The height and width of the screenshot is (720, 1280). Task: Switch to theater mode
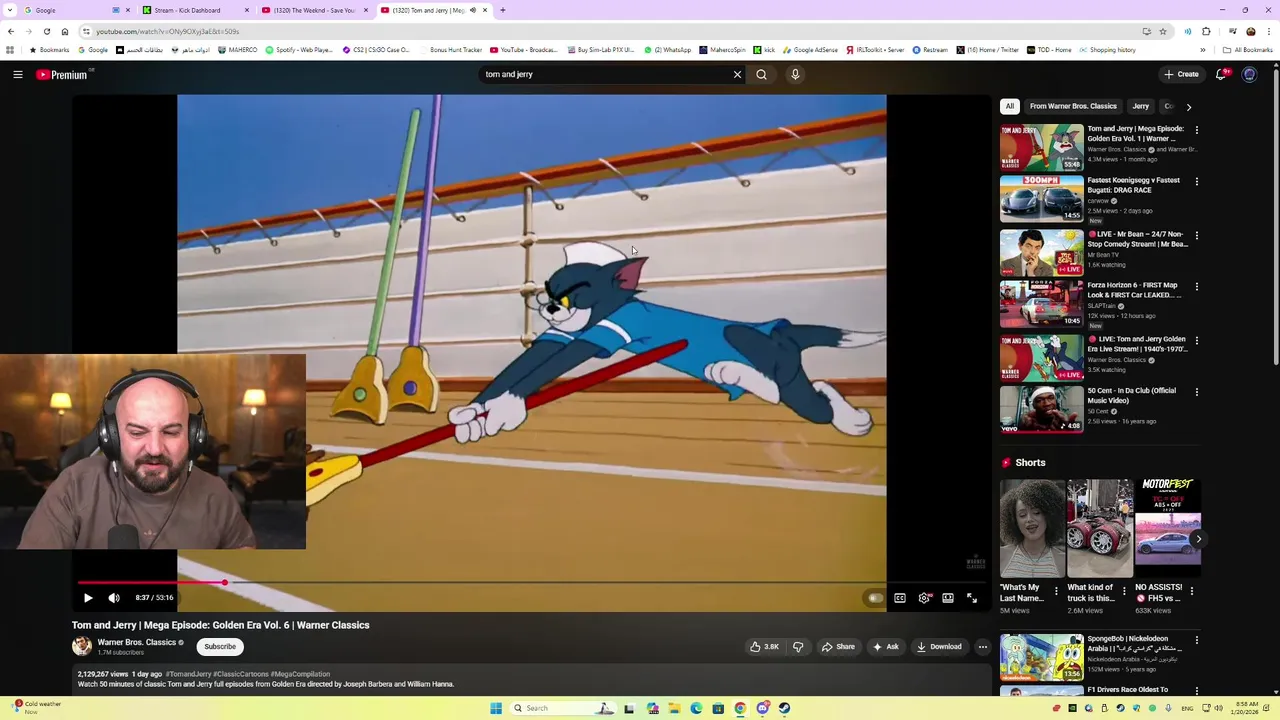(948, 598)
